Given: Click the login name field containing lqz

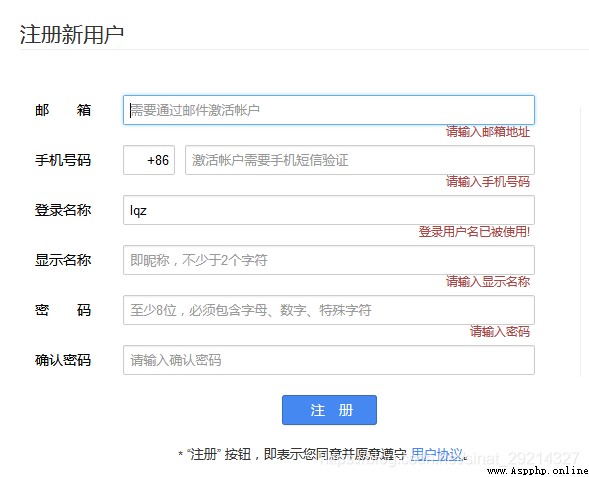Looking at the screenshot, I should [x=329, y=210].
